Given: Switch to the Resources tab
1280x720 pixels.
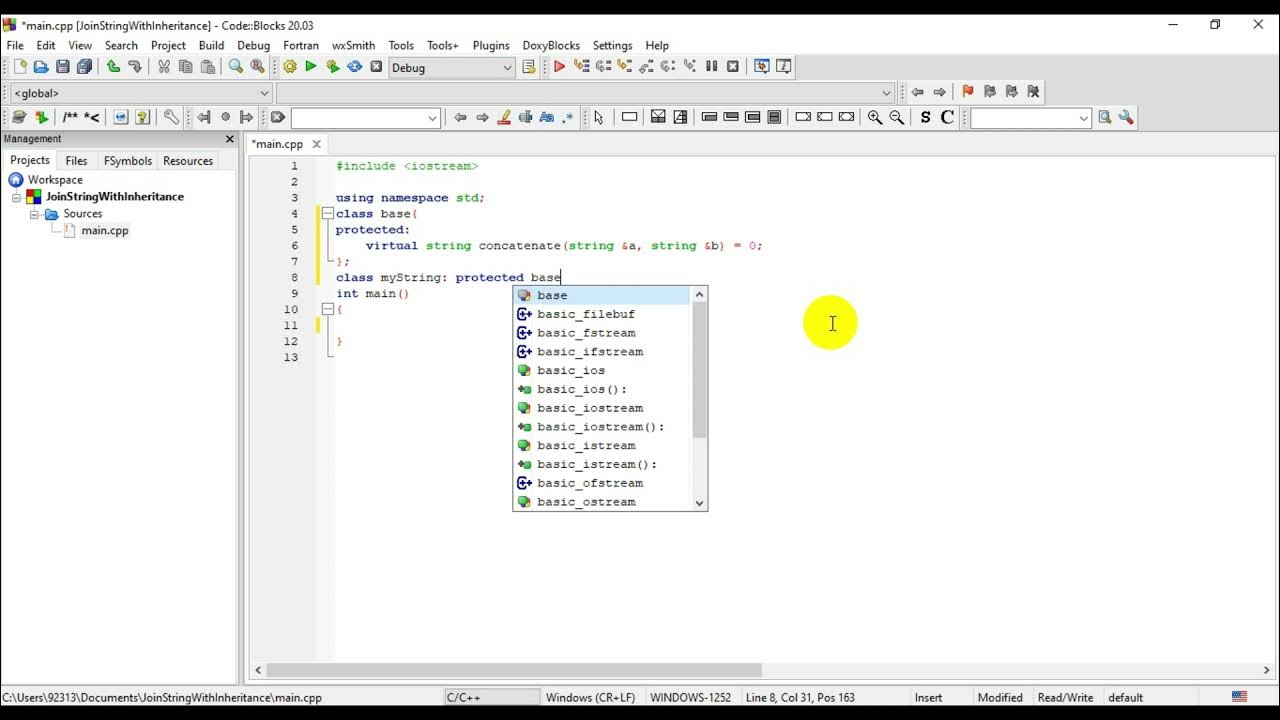Looking at the screenshot, I should pyautogui.click(x=188, y=160).
